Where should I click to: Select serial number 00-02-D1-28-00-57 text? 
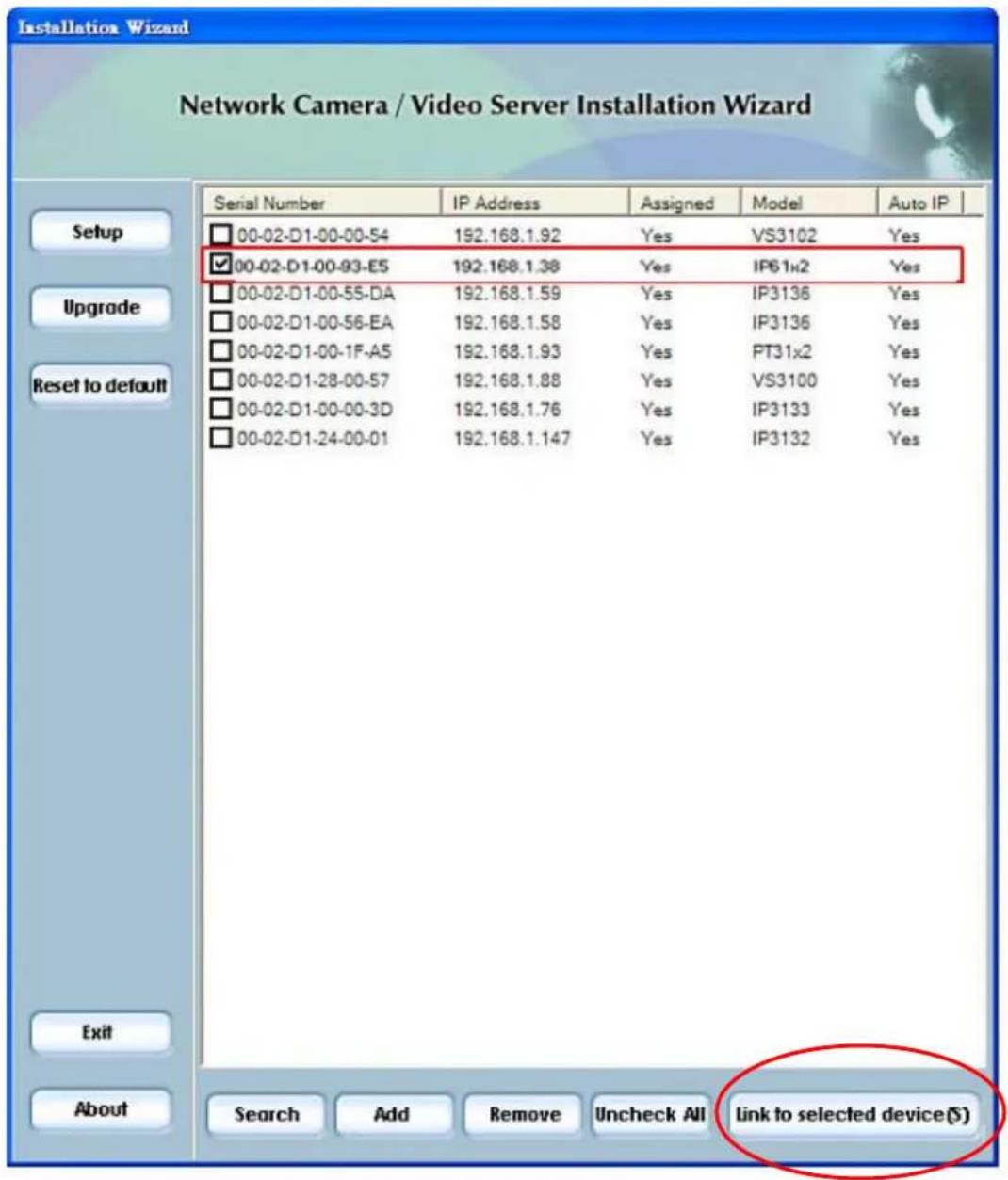pyautogui.click(x=313, y=381)
